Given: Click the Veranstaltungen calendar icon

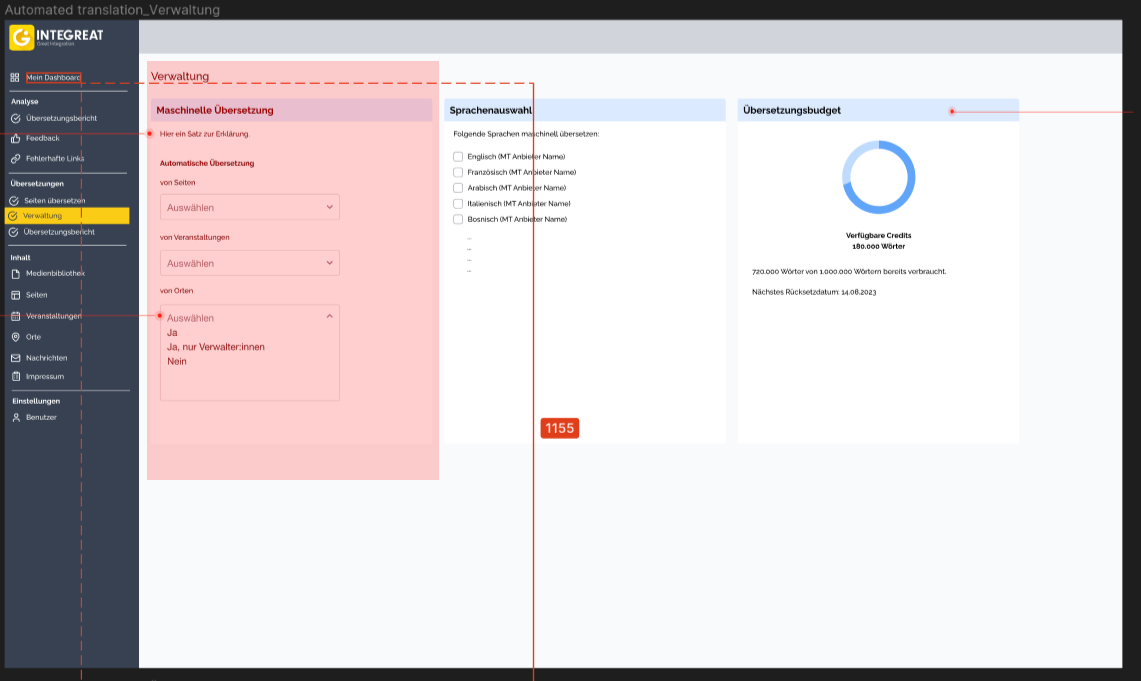Looking at the screenshot, I should click(15, 316).
